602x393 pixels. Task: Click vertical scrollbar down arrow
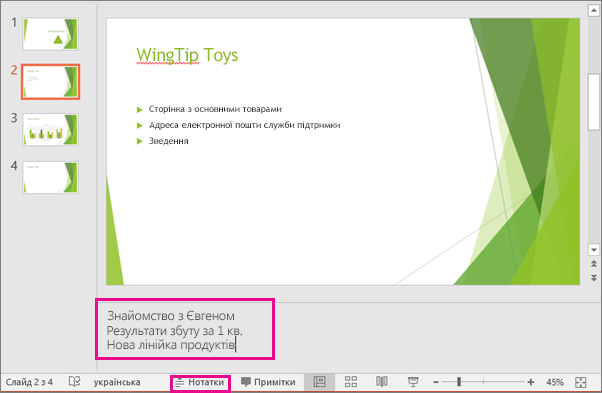(x=594, y=250)
